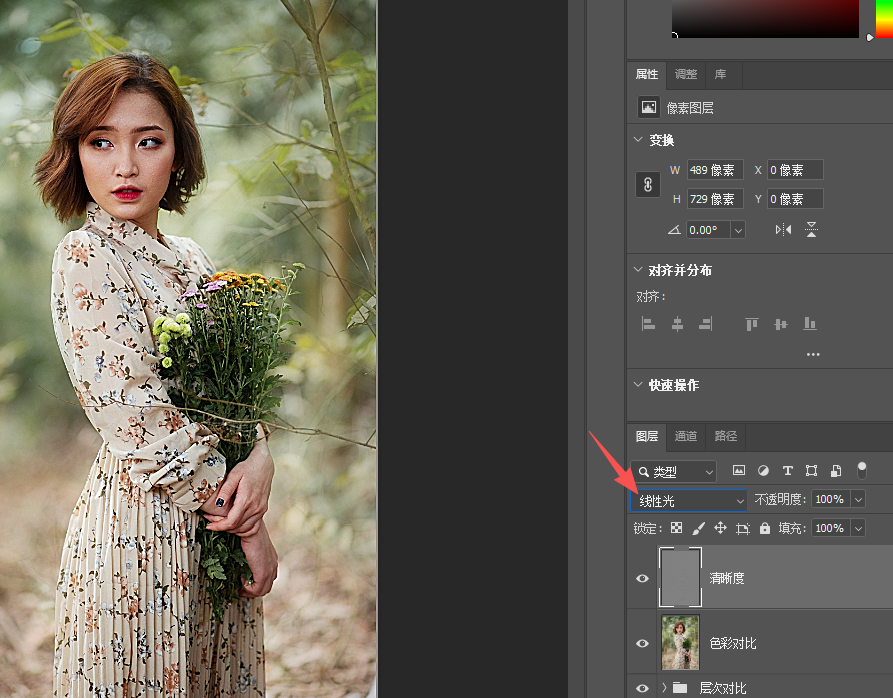Filter layers by pixel layer icon

point(739,470)
